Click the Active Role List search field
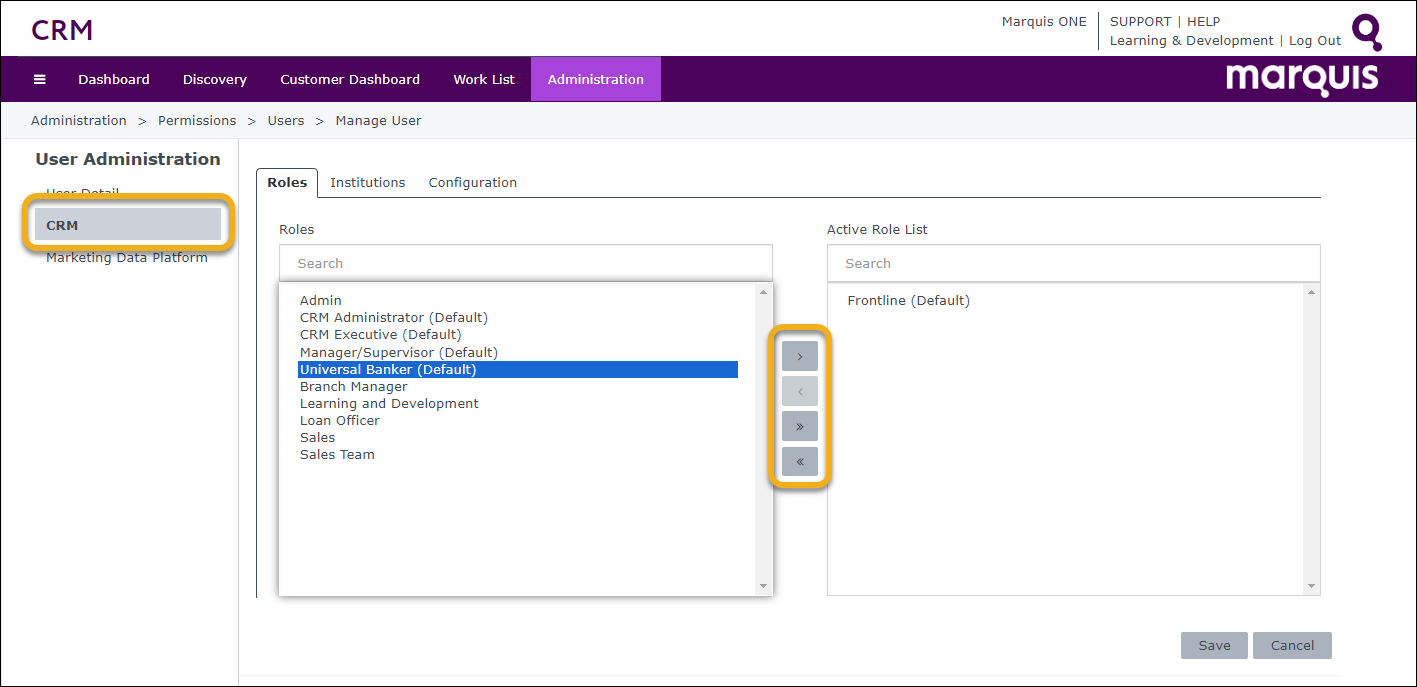Image resolution: width=1417 pixels, height=687 pixels. tap(1074, 263)
